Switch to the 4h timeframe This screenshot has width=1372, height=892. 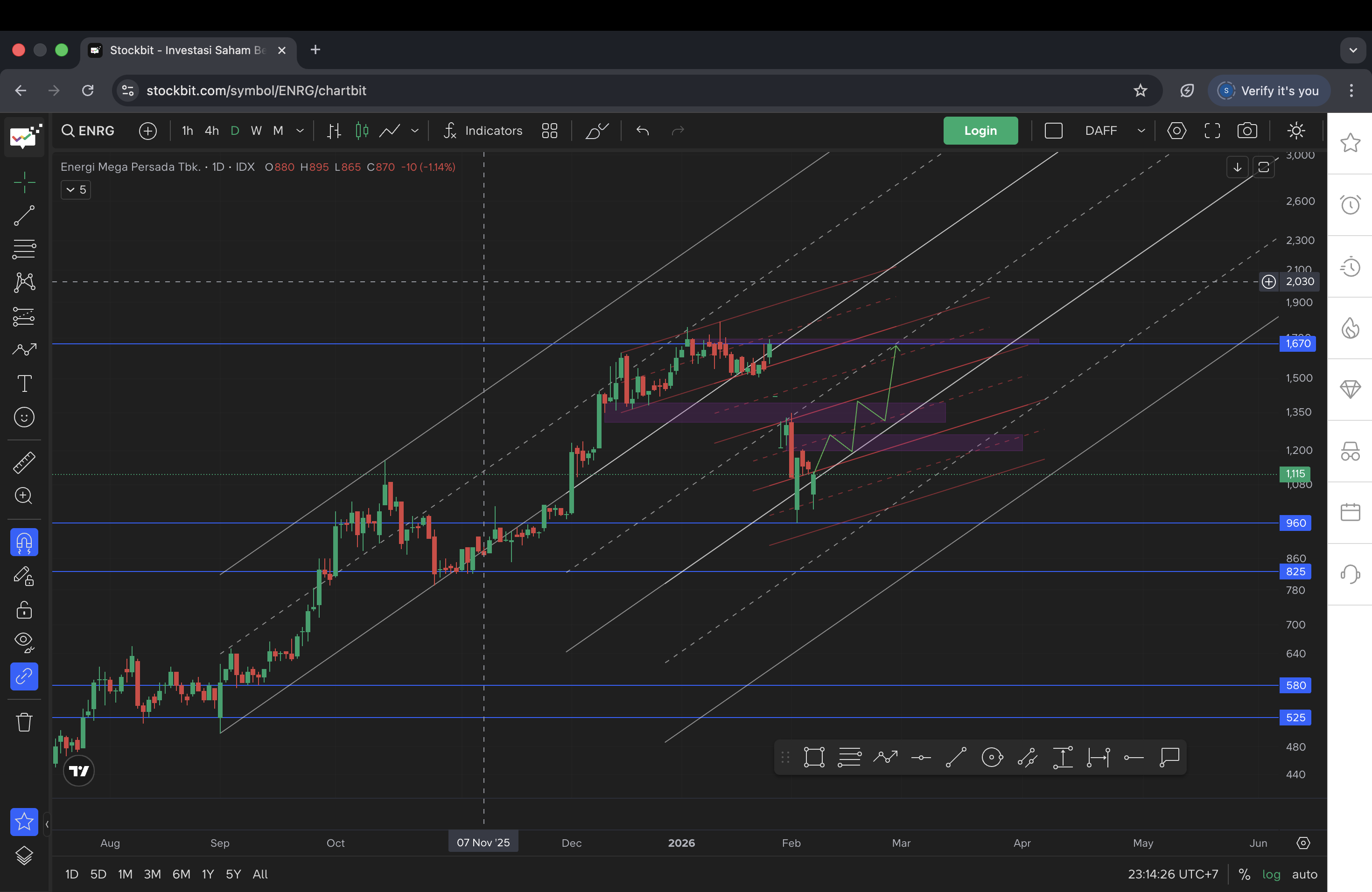pyautogui.click(x=211, y=131)
